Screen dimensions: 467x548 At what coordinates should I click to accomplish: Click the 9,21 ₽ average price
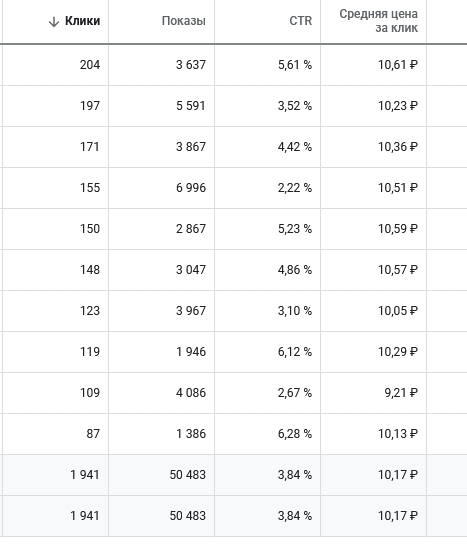click(401, 393)
